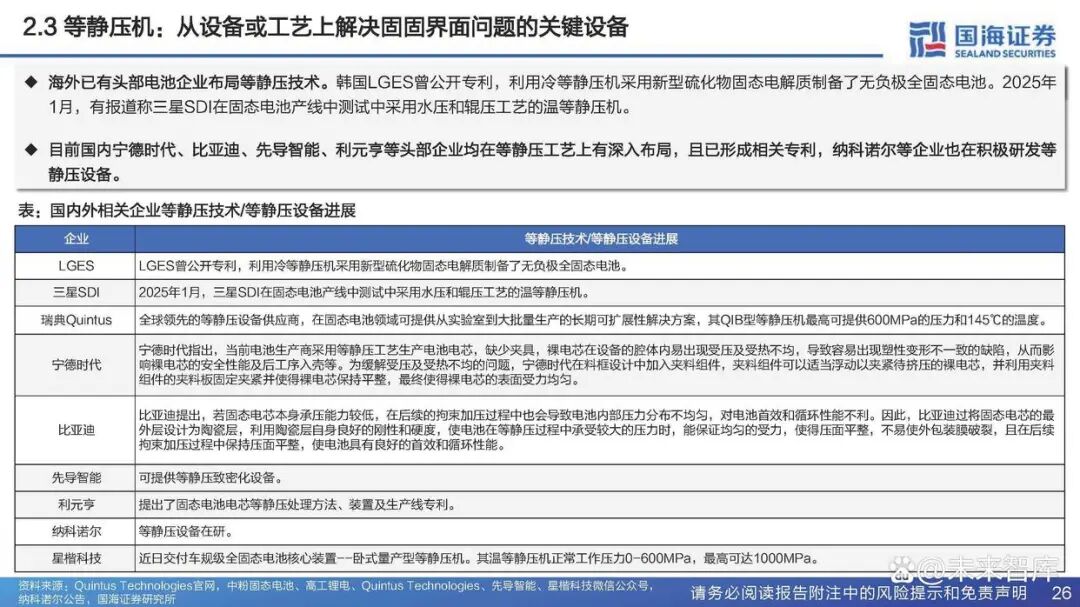Click the source note '资料来源：Quintus Technologies官网'
This screenshot has height=607, width=1080.
(335, 592)
